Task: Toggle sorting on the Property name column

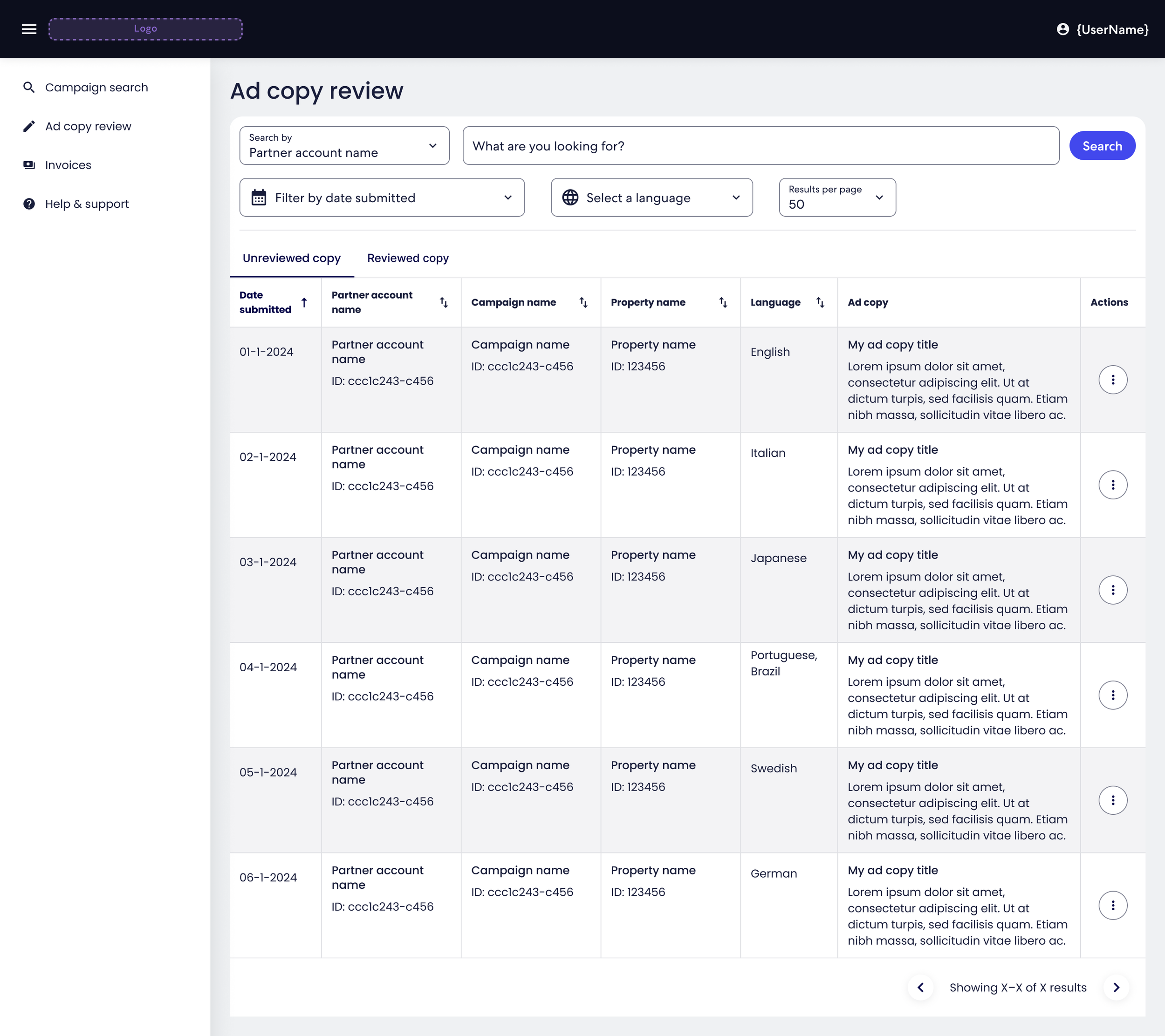Action: tap(723, 303)
